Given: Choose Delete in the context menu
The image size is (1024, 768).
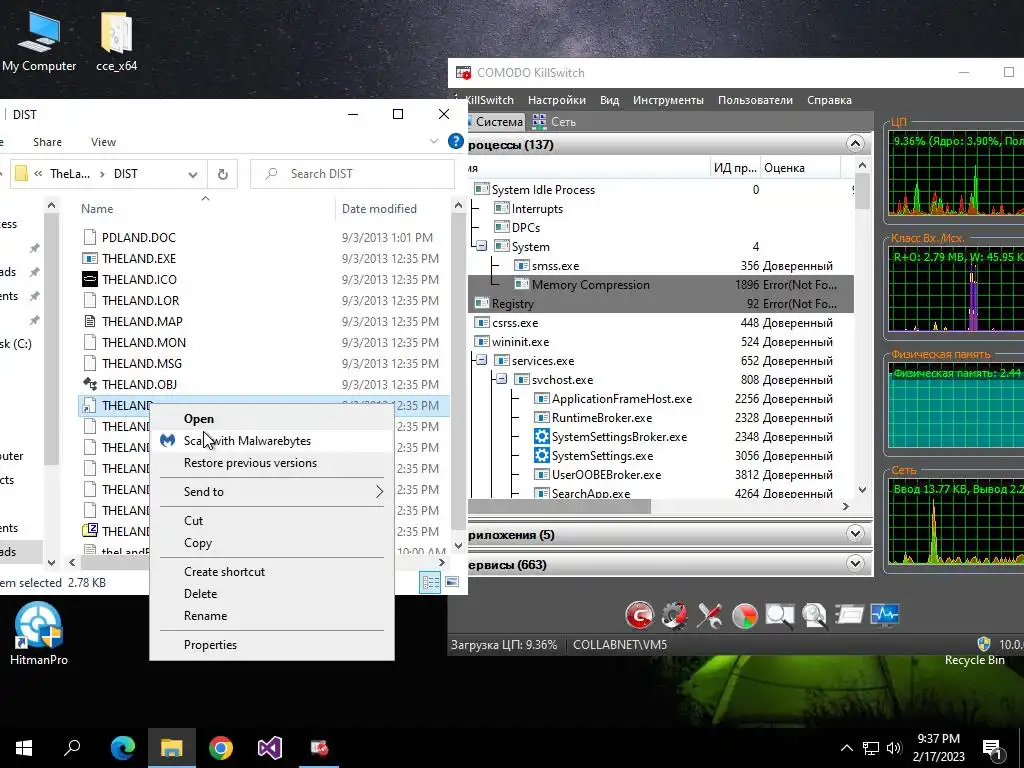Looking at the screenshot, I should click(272, 594).
